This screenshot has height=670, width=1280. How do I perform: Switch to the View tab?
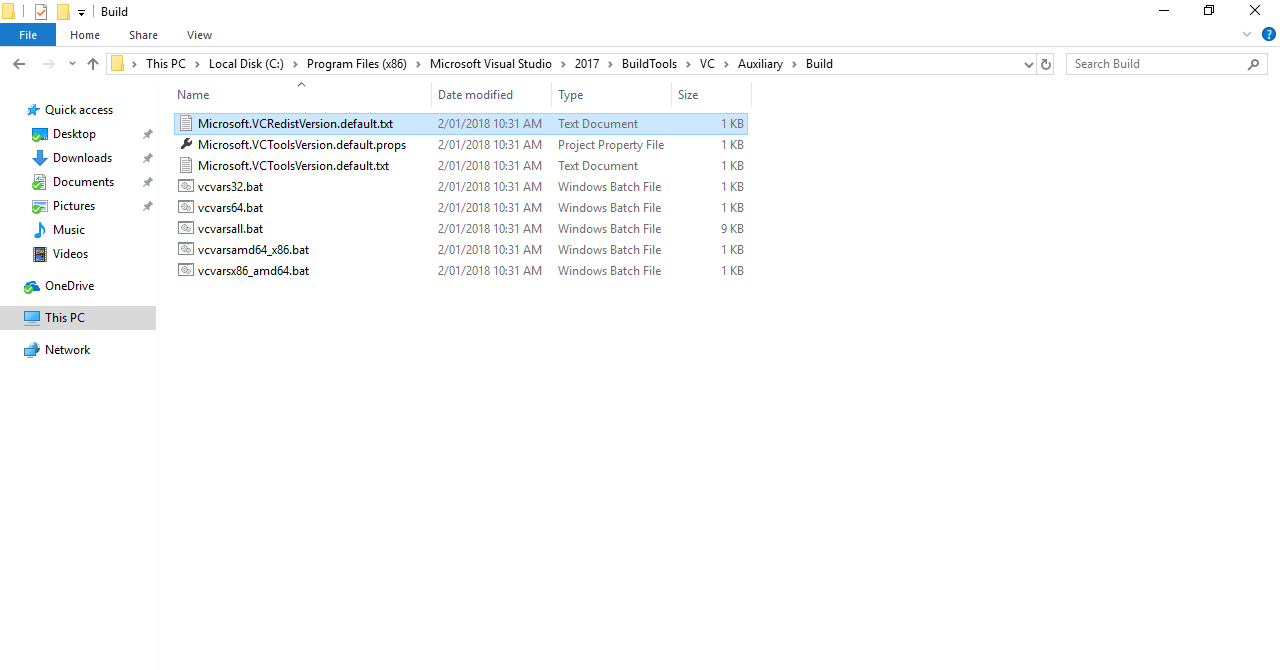coord(198,34)
